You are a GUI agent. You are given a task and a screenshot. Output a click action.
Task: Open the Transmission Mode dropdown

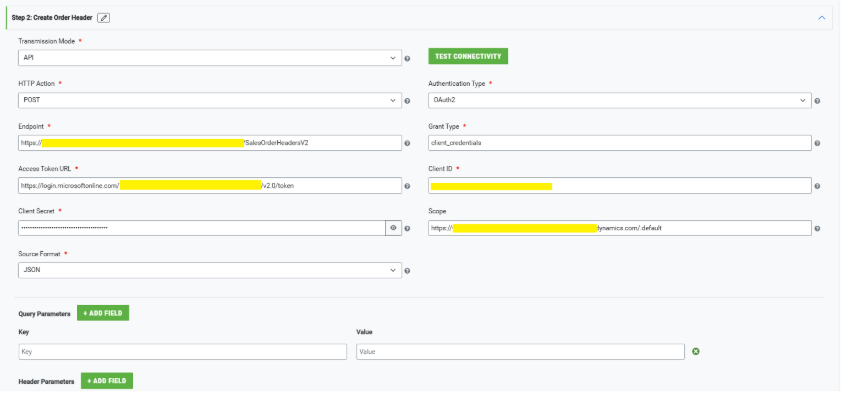[210, 58]
